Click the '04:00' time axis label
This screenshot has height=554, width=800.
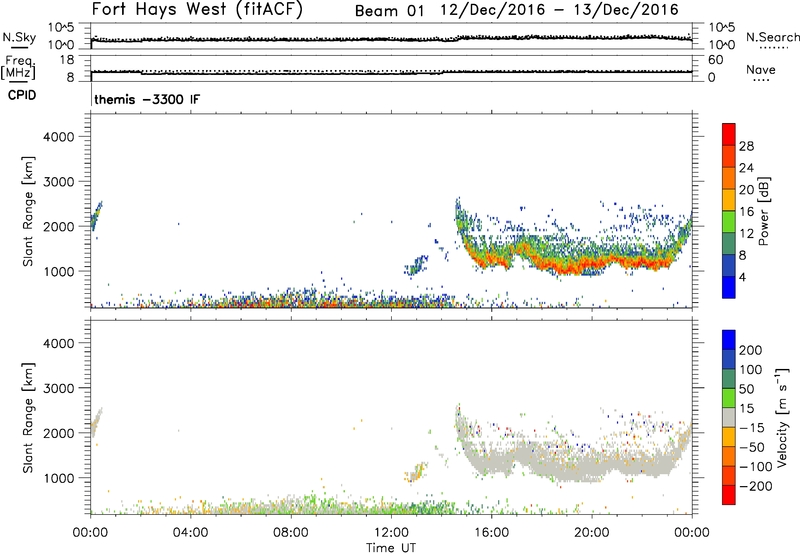[190, 533]
